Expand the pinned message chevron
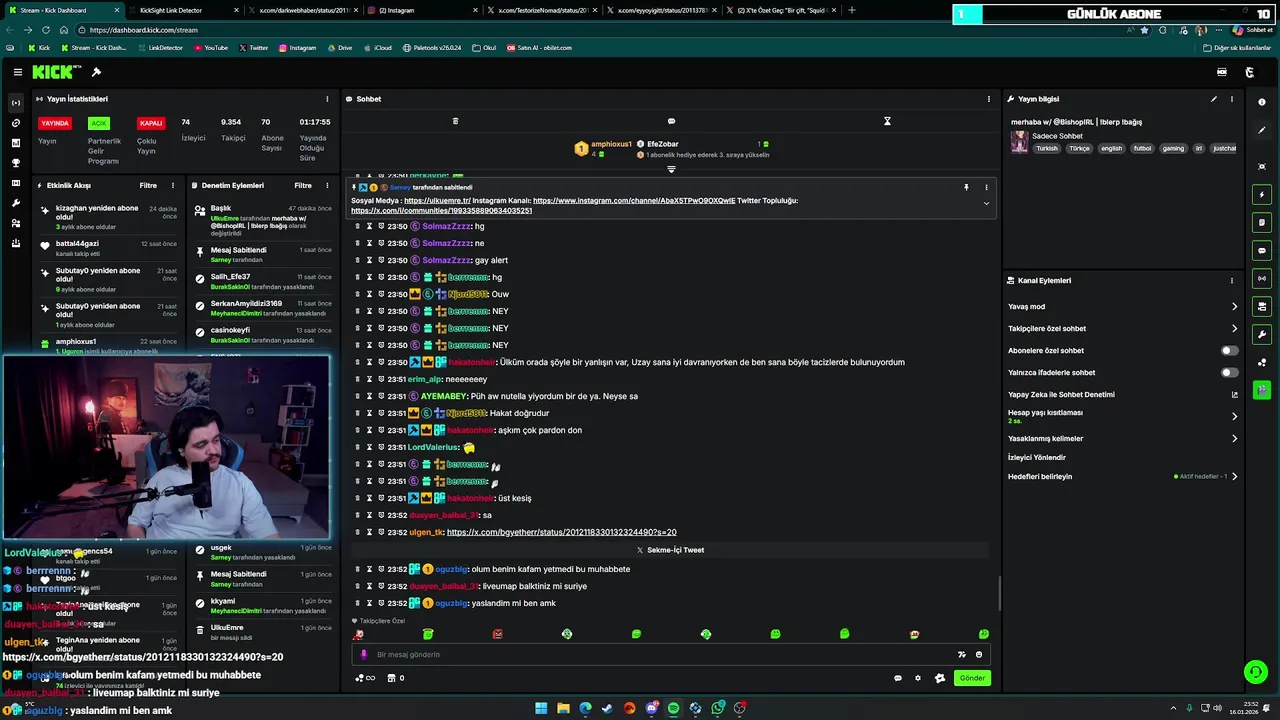Viewport: 1280px width, 720px height. (986, 203)
